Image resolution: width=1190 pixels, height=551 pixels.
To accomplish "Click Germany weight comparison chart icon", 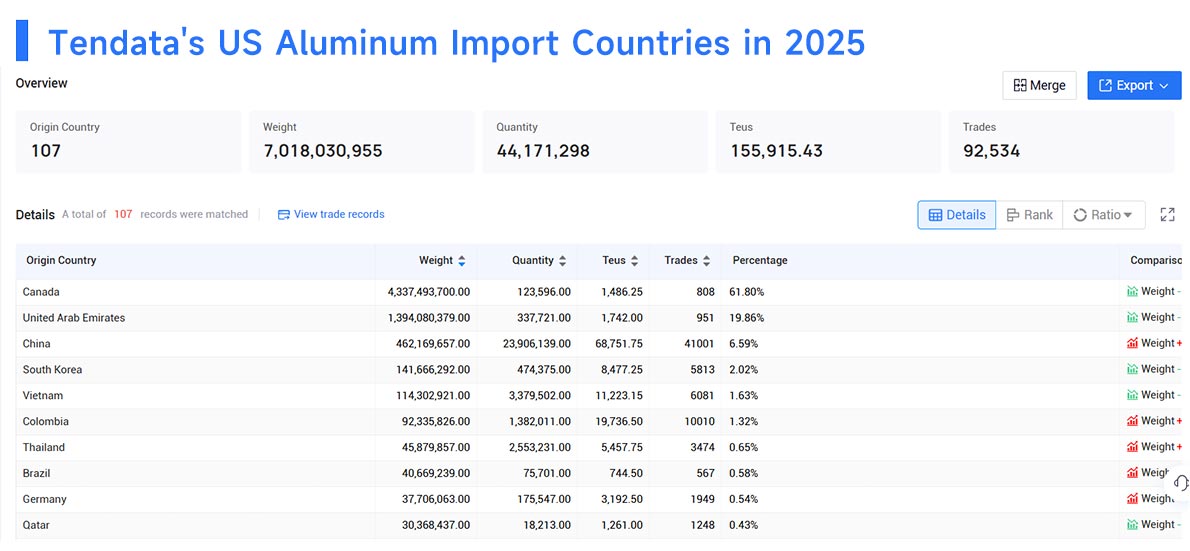I will (x=1132, y=499).
